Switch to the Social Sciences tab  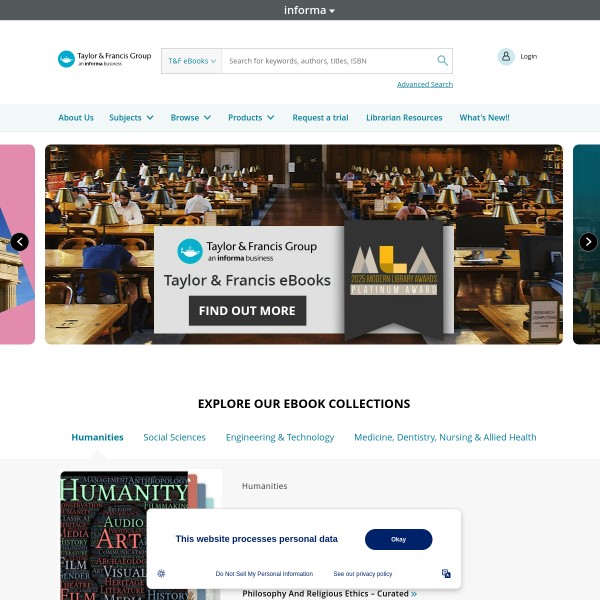coord(174,437)
